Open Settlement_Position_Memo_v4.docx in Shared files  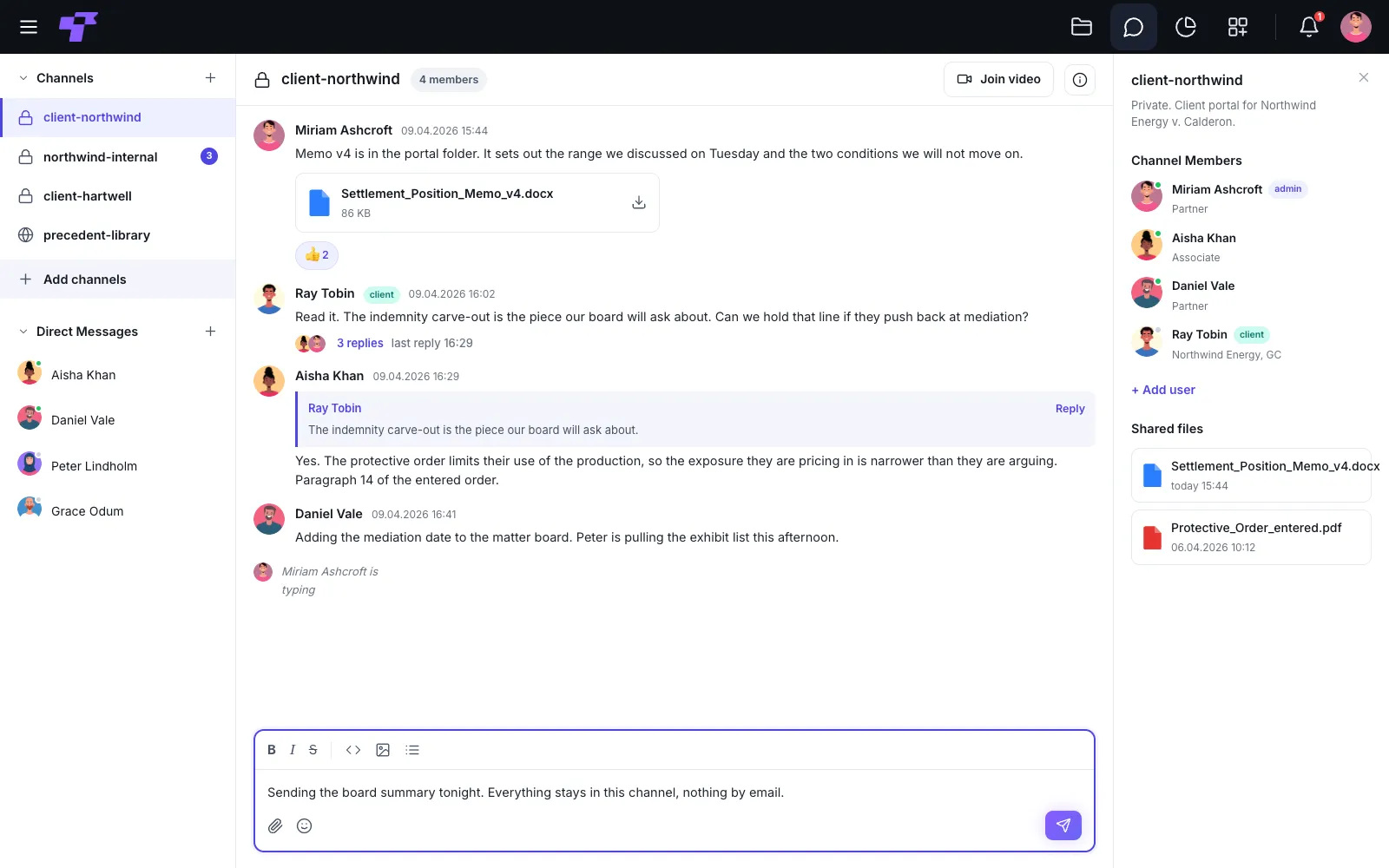1251,476
